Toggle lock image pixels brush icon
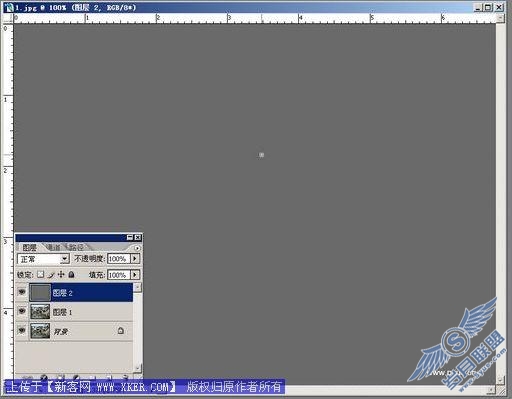This screenshot has height=399, width=512. coord(51,275)
